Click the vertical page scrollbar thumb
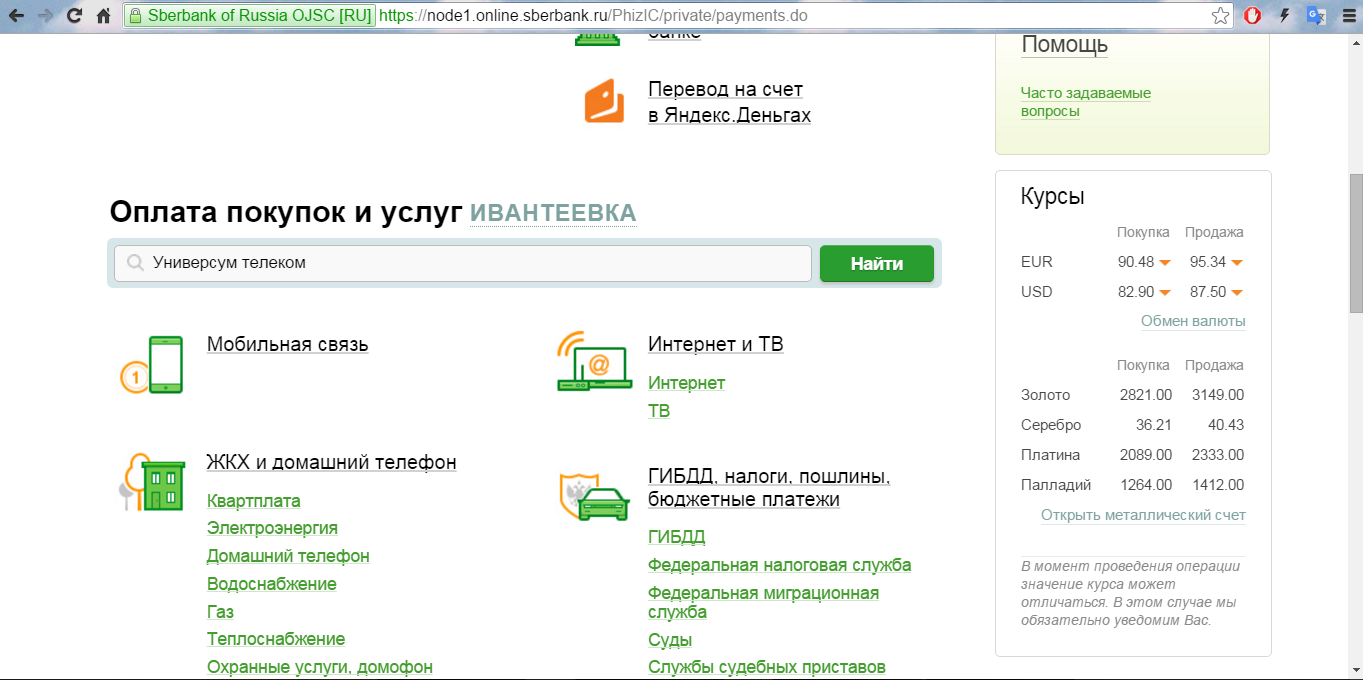The width and height of the screenshot is (1363, 680). [1355, 243]
